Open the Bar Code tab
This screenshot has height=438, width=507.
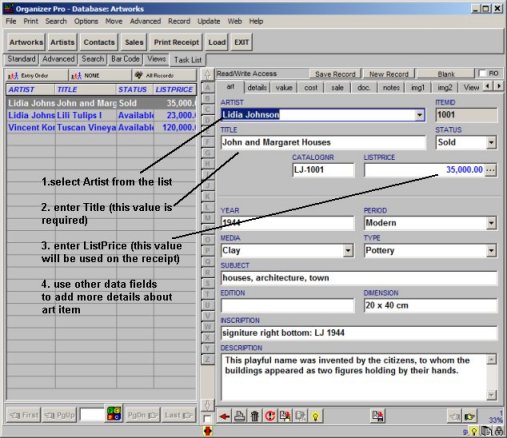pyautogui.click(x=125, y=59)
